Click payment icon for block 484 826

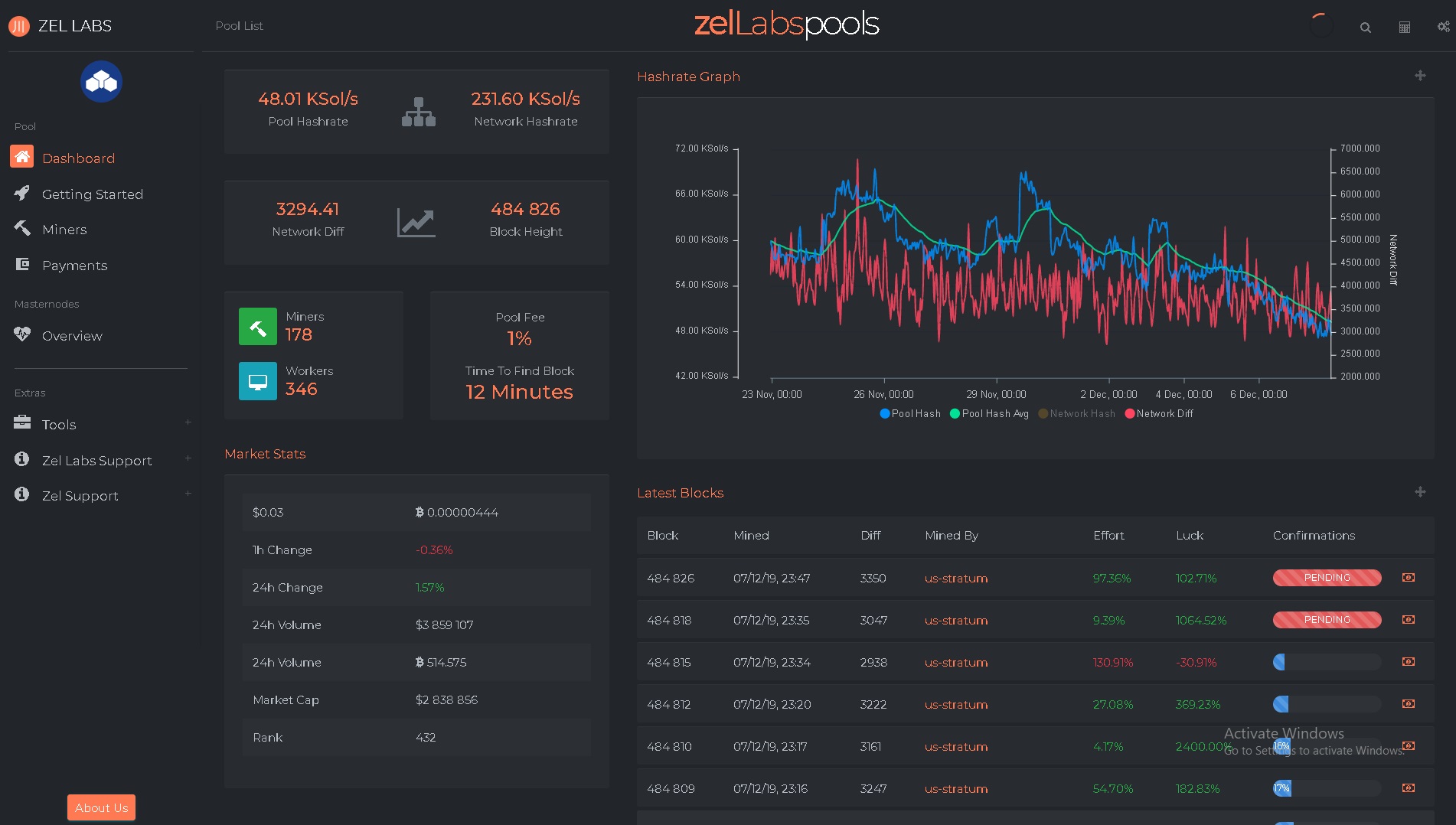click(1408, 578)
